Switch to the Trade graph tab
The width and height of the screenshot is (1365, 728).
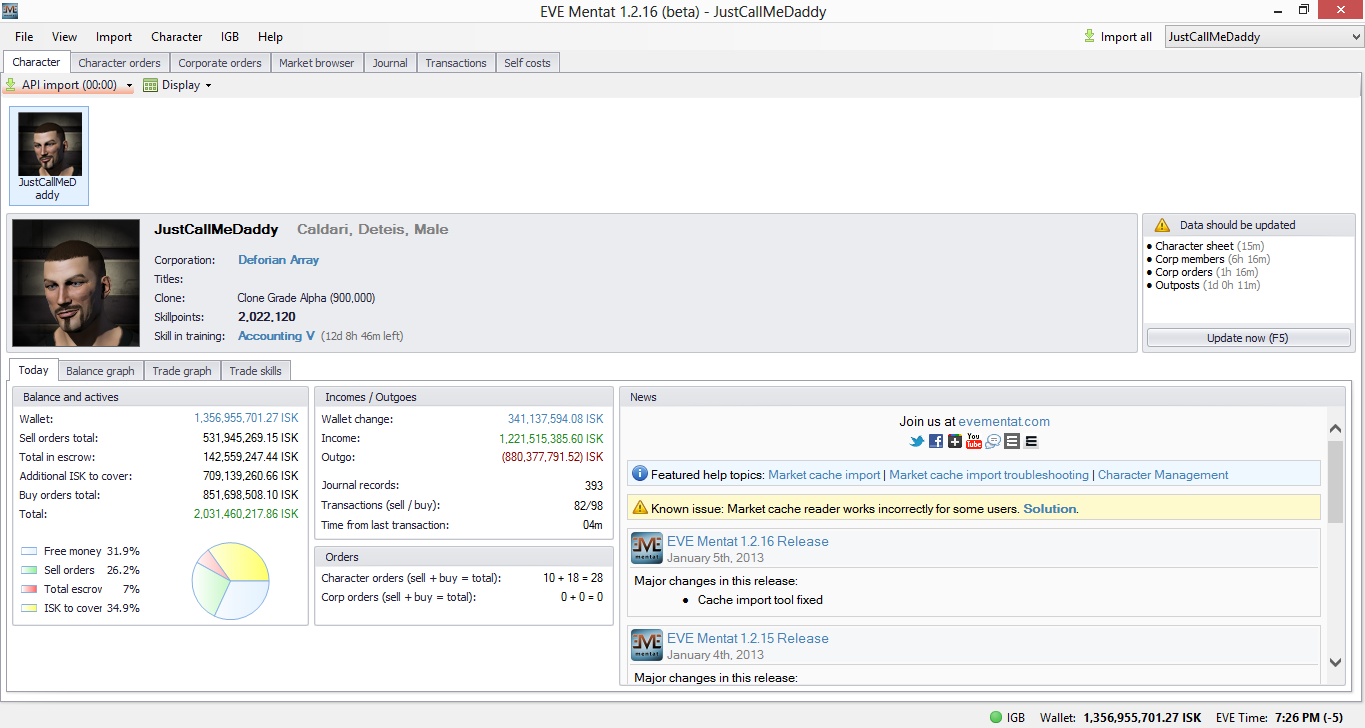pyautogui.click(x=182, y=371)
